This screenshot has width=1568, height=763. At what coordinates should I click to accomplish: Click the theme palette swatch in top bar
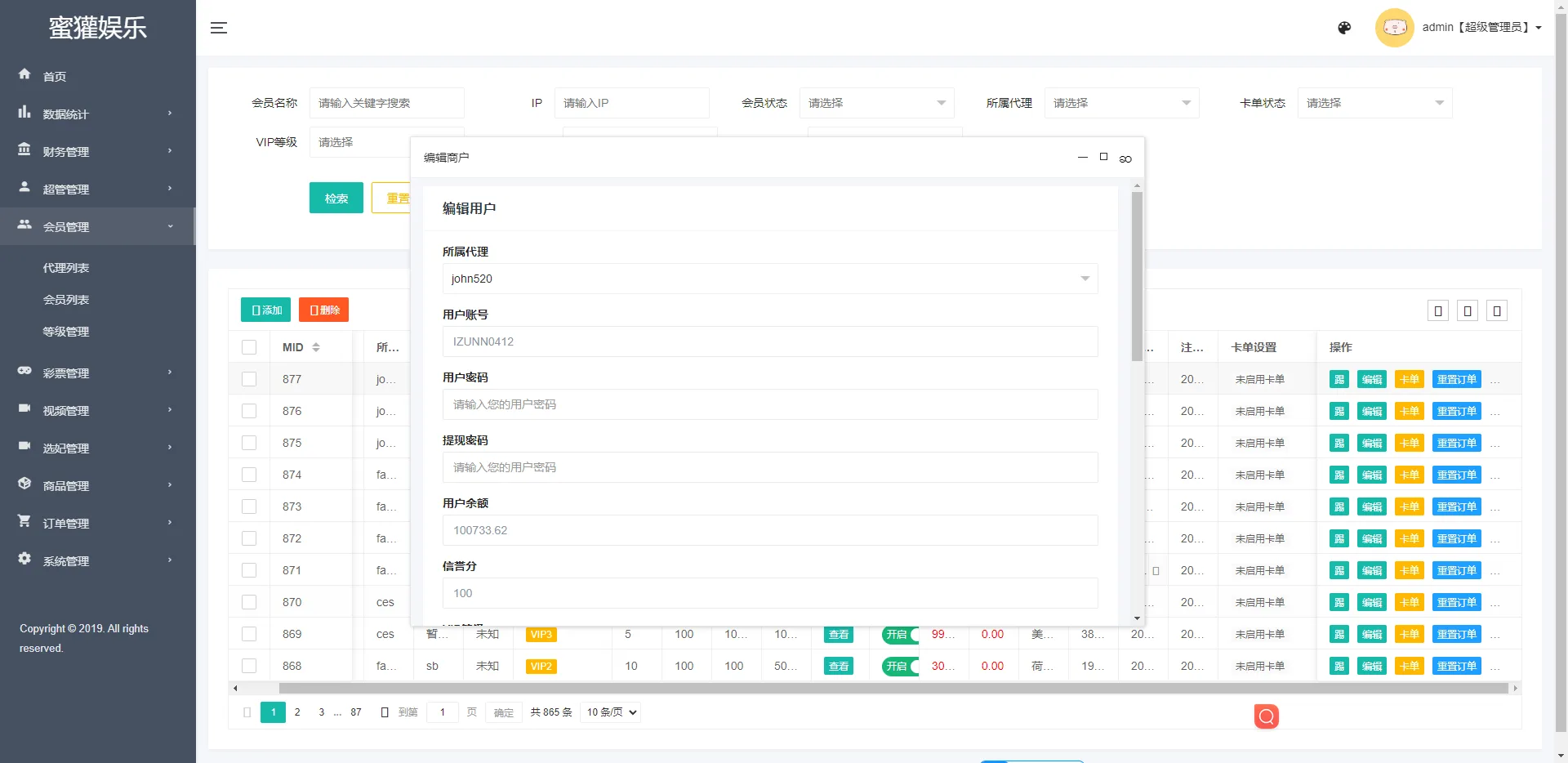point(1343,27)
